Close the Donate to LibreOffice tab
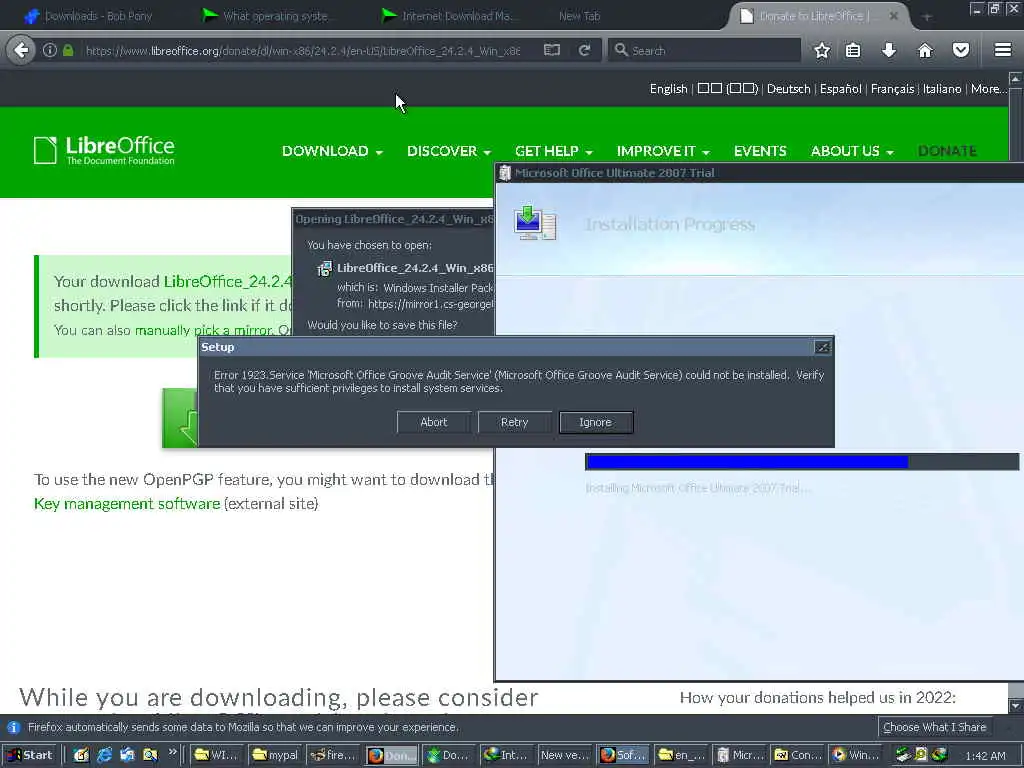 coord(893,16)
